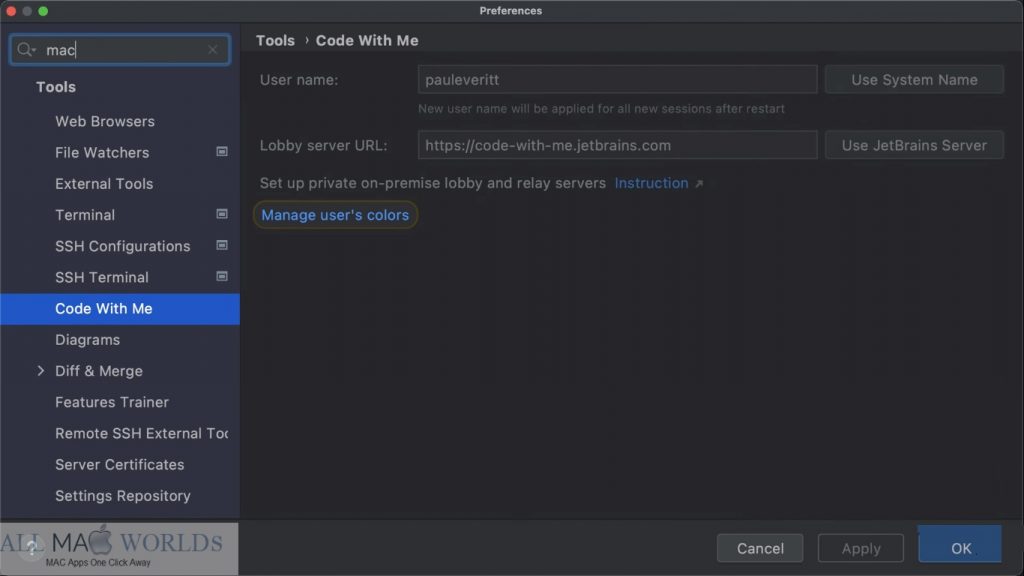1024x576 pixels.
Task: Open Diagrams settings
Action: coord(88,340)
